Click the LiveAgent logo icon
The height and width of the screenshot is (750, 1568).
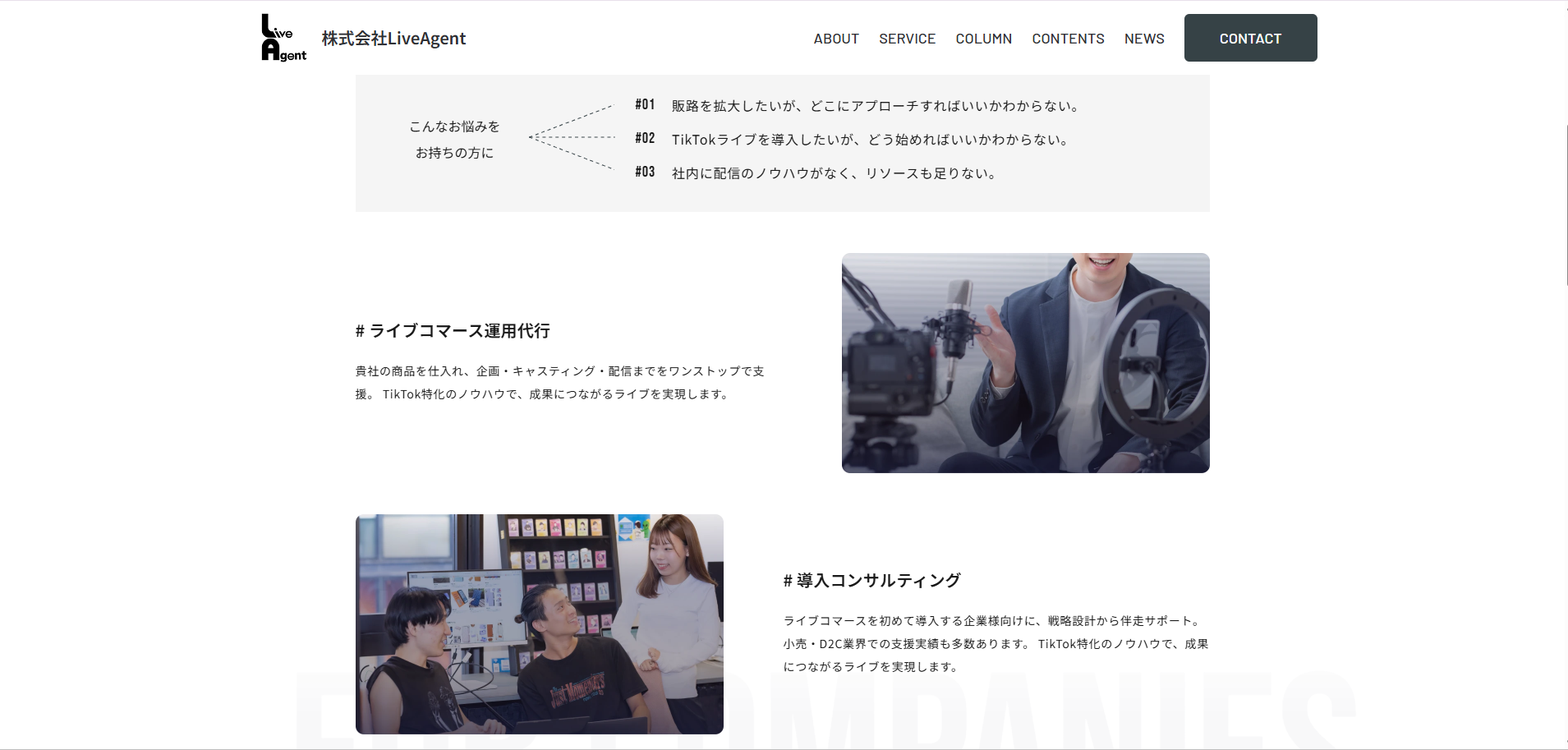point(283,37)
